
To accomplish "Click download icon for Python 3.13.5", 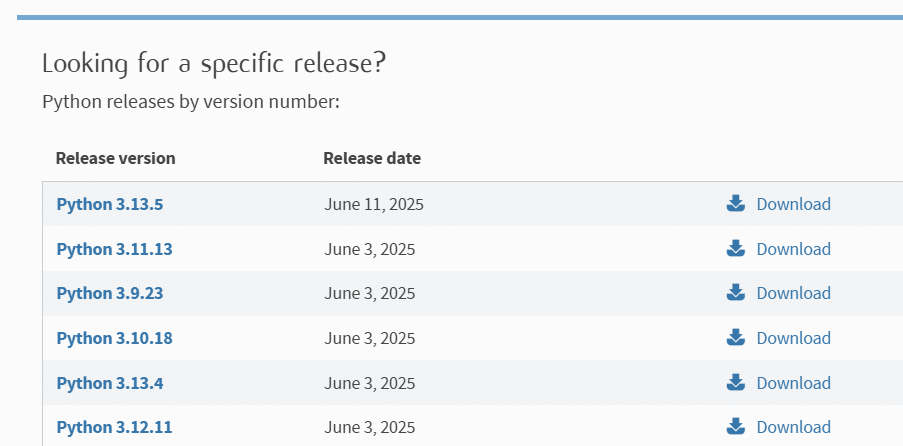I will pos(736,204).
